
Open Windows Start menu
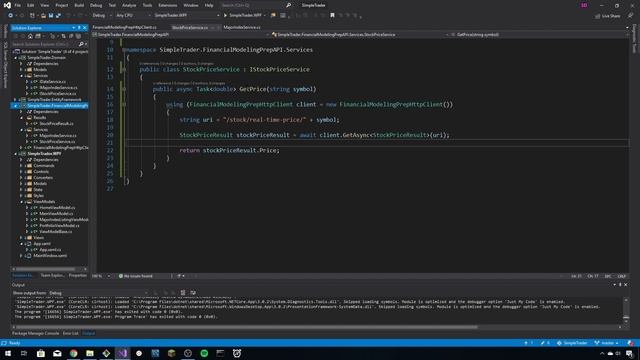(x=8, y=353)
